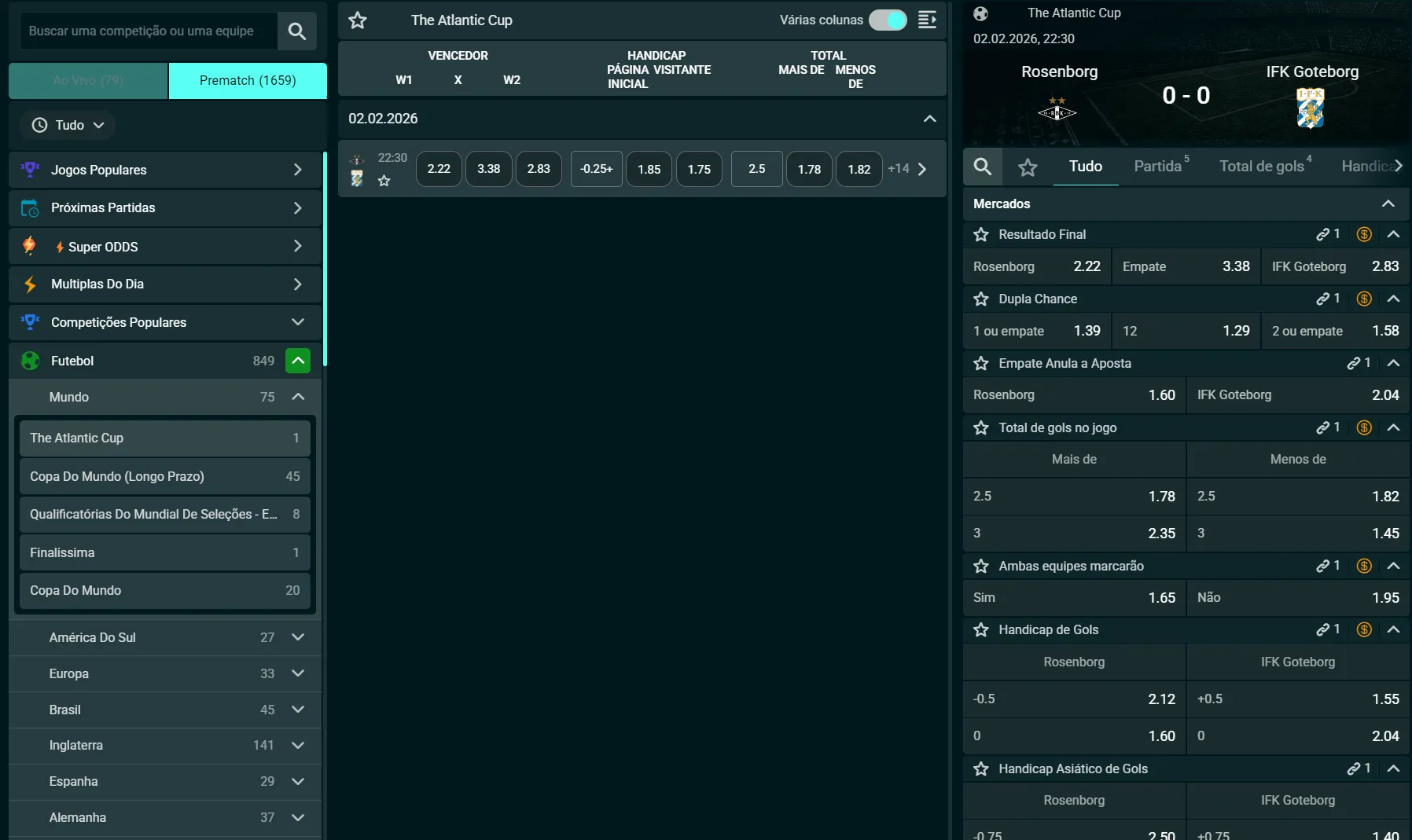Focus the search competition or team field
Image resolution: width=1412 pixels, height=840 pixels.
(x=149, y=31)
